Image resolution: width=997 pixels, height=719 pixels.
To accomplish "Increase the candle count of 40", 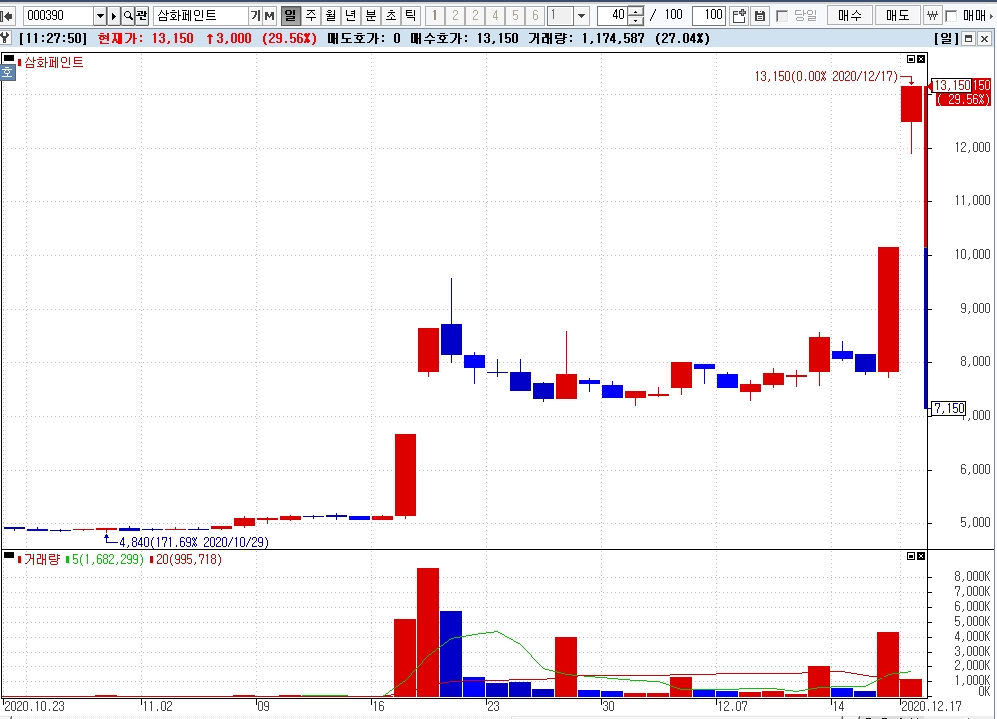I will click(x=636, y=11).
